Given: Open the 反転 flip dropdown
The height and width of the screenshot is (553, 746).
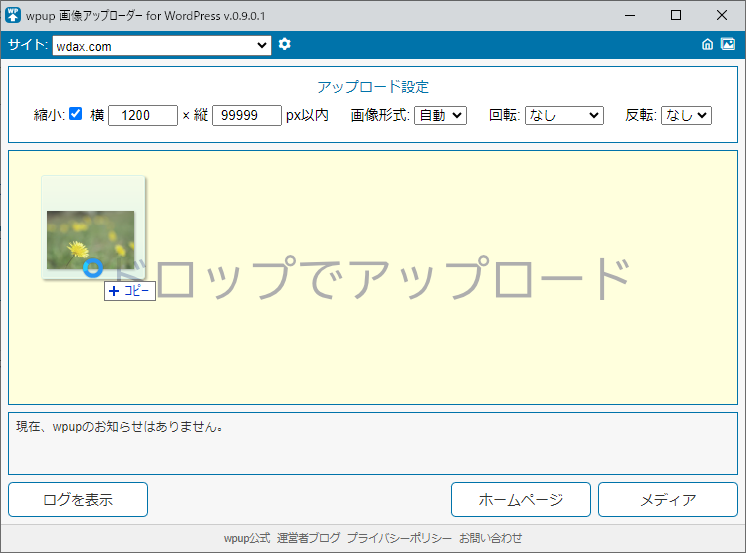Looking at the screenshot, I should tap(686, 115).
